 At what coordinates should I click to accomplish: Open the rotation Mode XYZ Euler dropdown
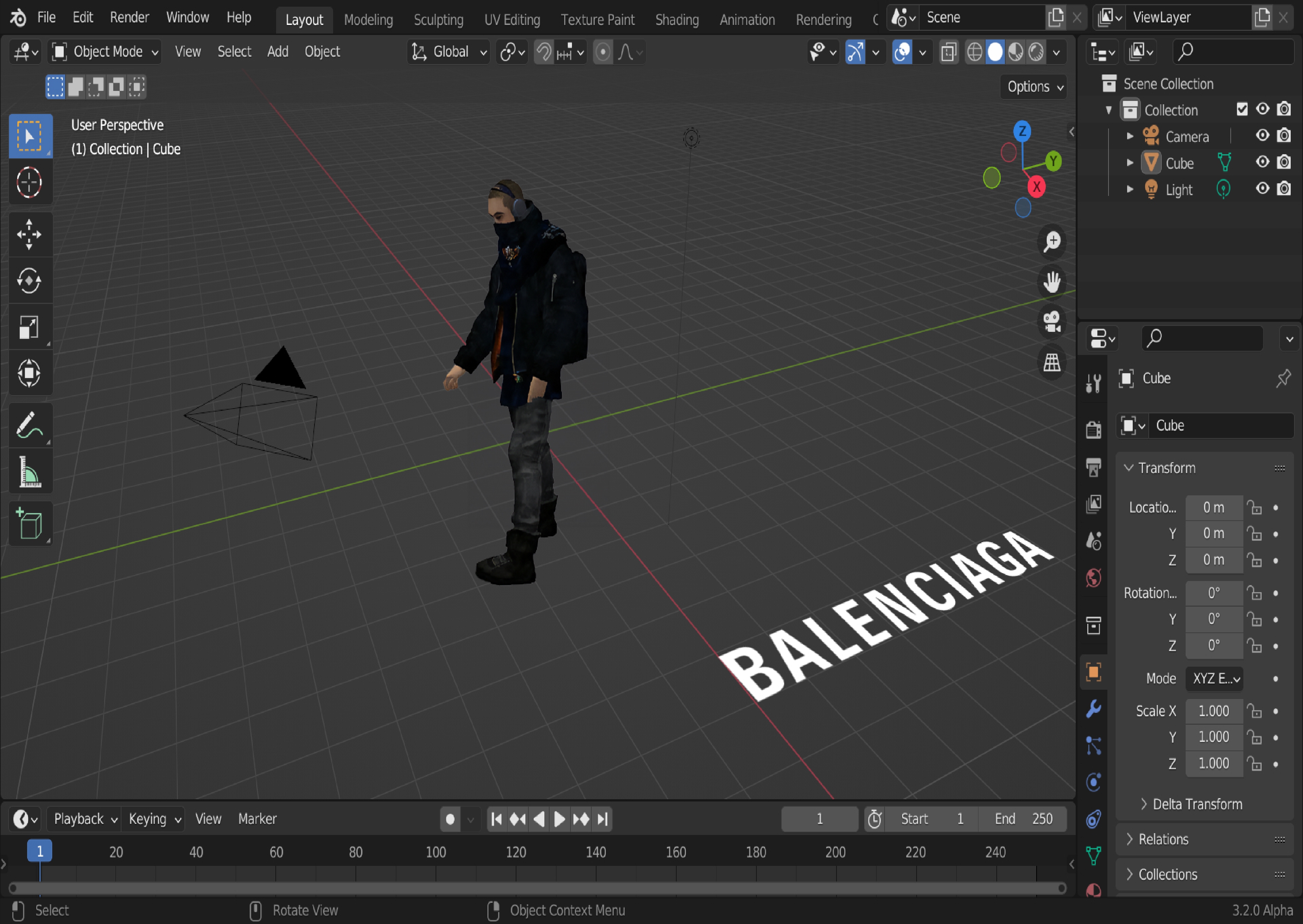tap(1214, 679)
